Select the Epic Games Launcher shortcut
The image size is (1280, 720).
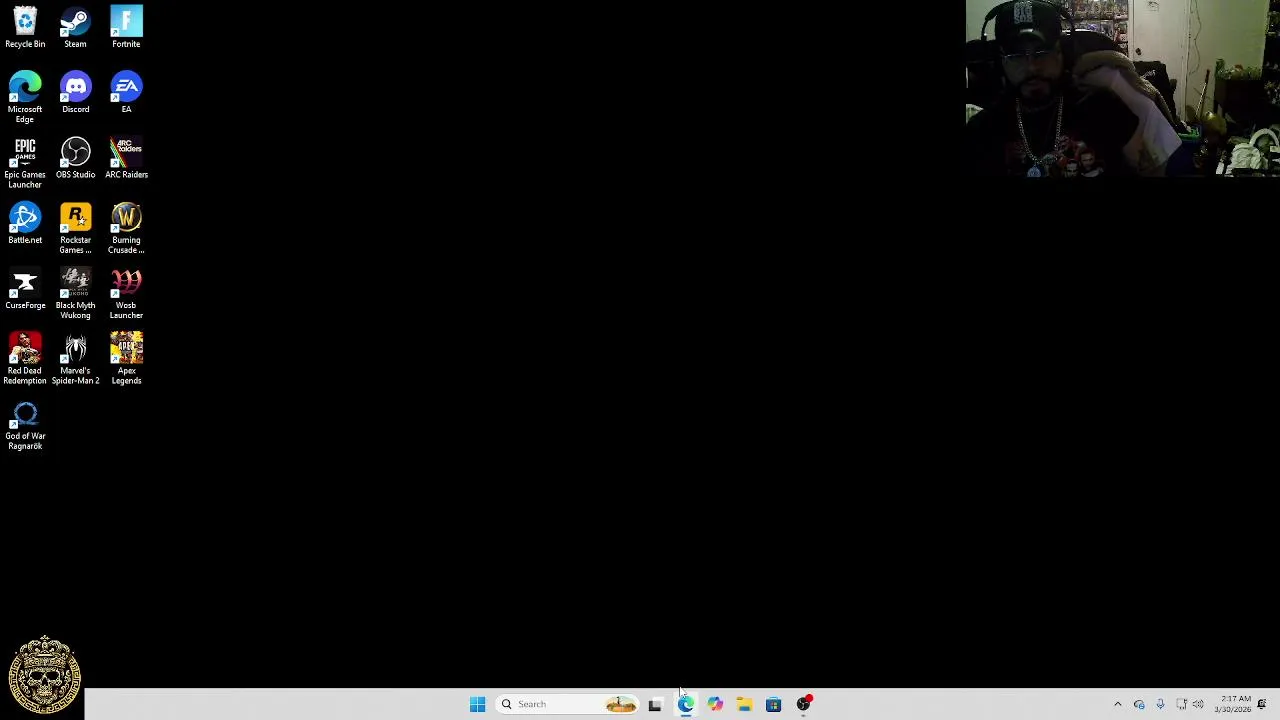coord(25,163)
